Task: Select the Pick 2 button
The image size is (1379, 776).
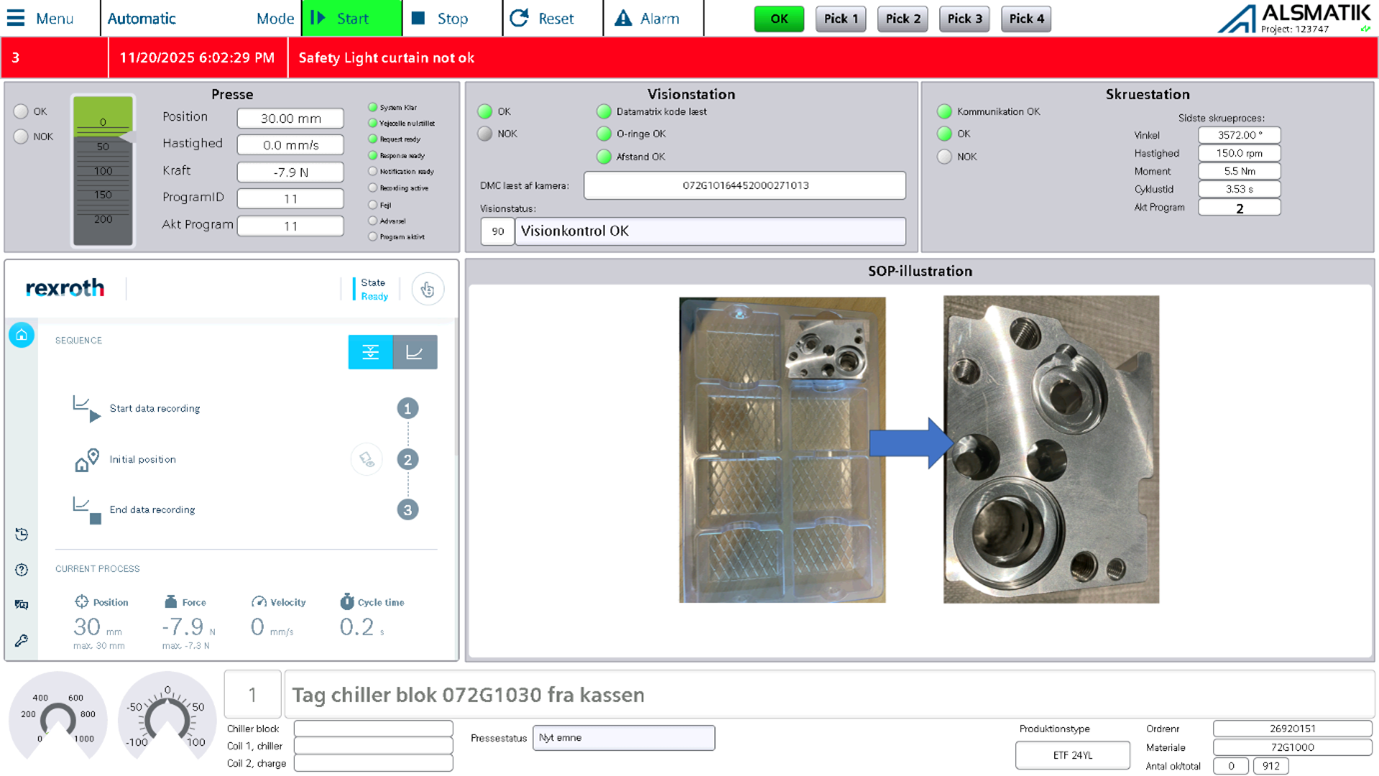Action: click(902, 18)
